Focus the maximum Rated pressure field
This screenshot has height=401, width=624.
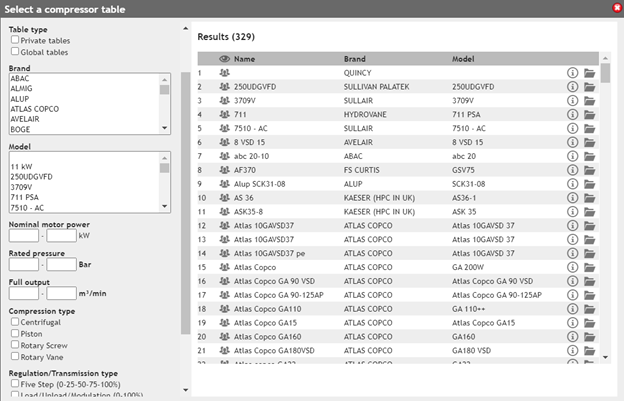click(61, 264)
